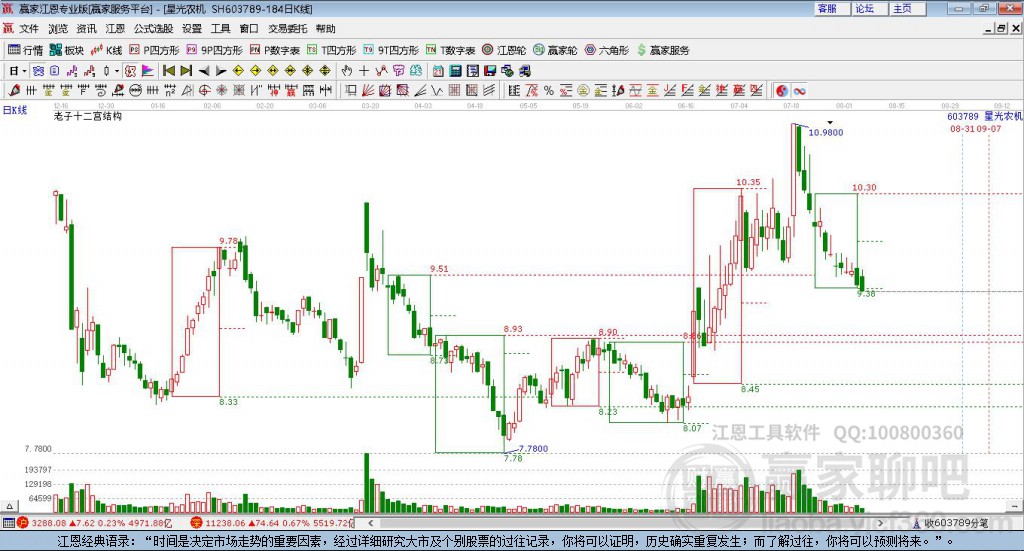The image size is (1024, 551).
Task: Click the network computers icon
Action: coord(507,71)
